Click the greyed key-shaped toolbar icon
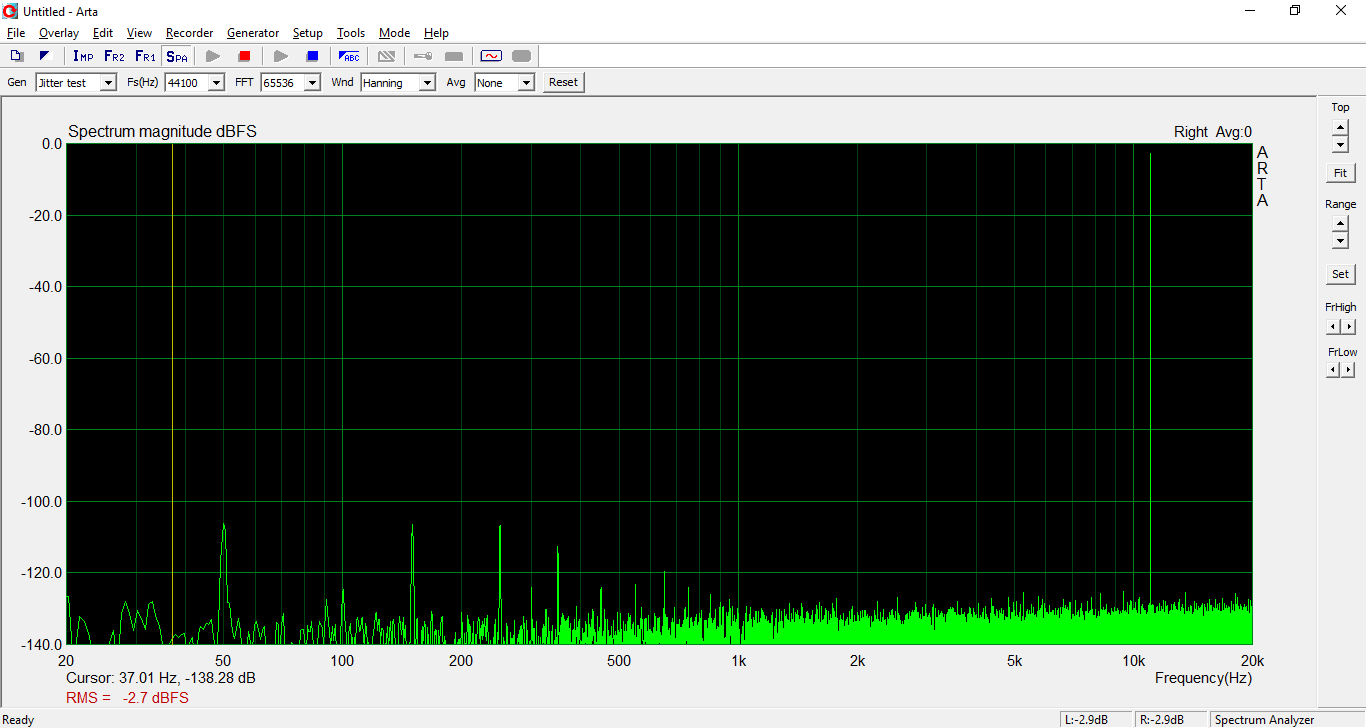 coord(423,56)
